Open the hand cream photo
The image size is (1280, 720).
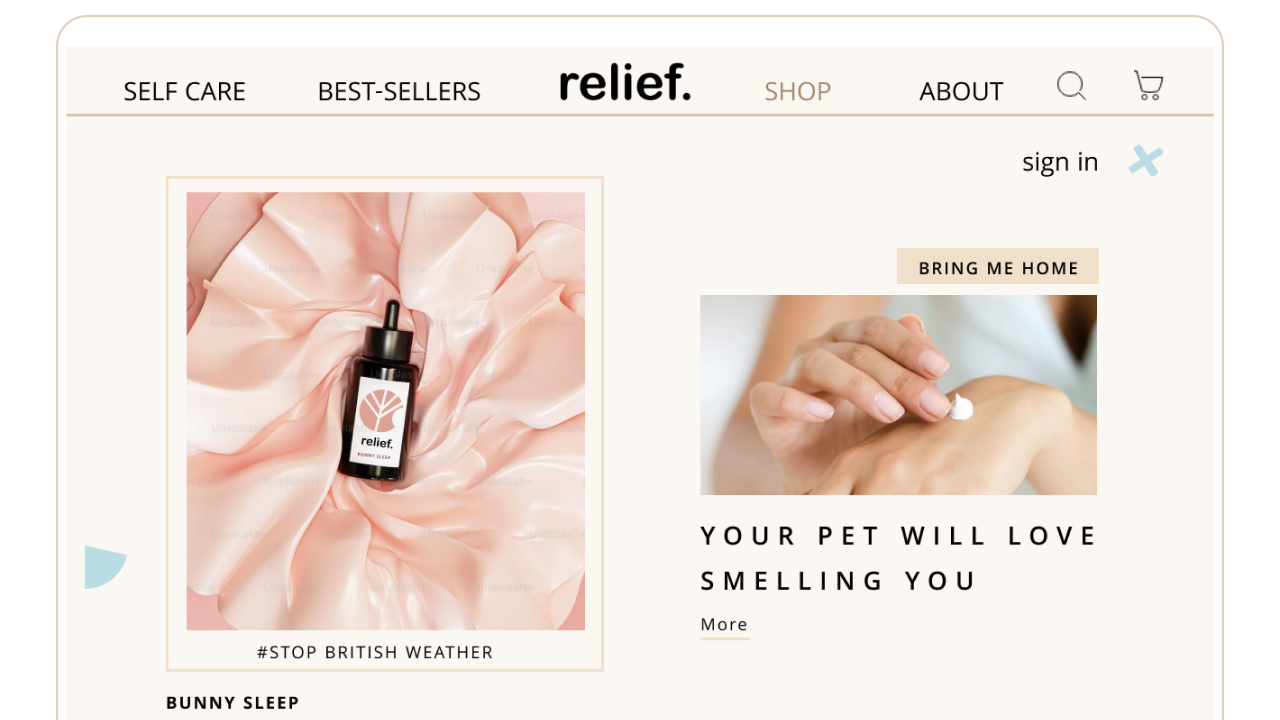click(x=898, y=395)
